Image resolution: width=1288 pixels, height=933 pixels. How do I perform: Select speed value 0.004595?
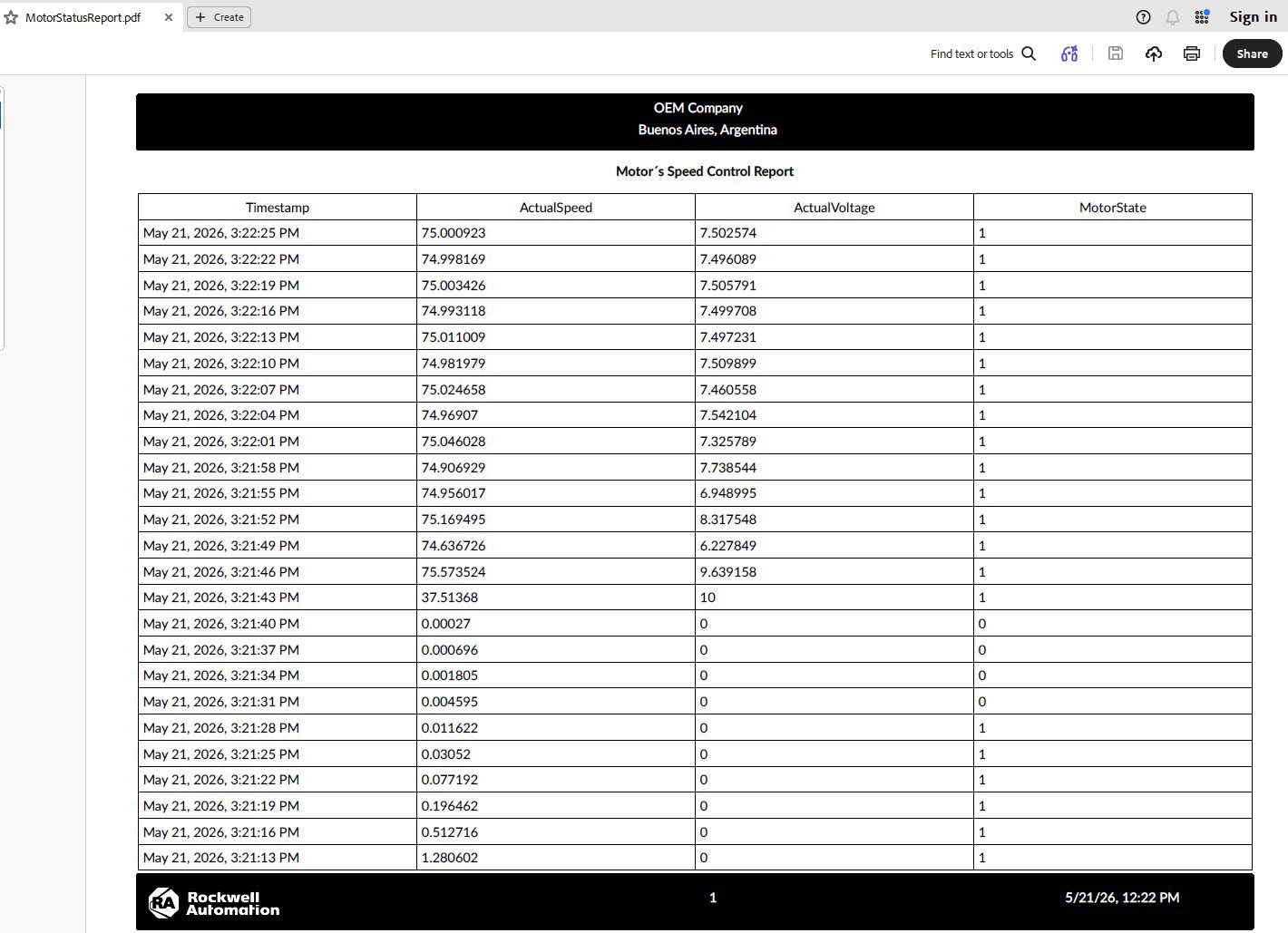click(x=450, y=702)
